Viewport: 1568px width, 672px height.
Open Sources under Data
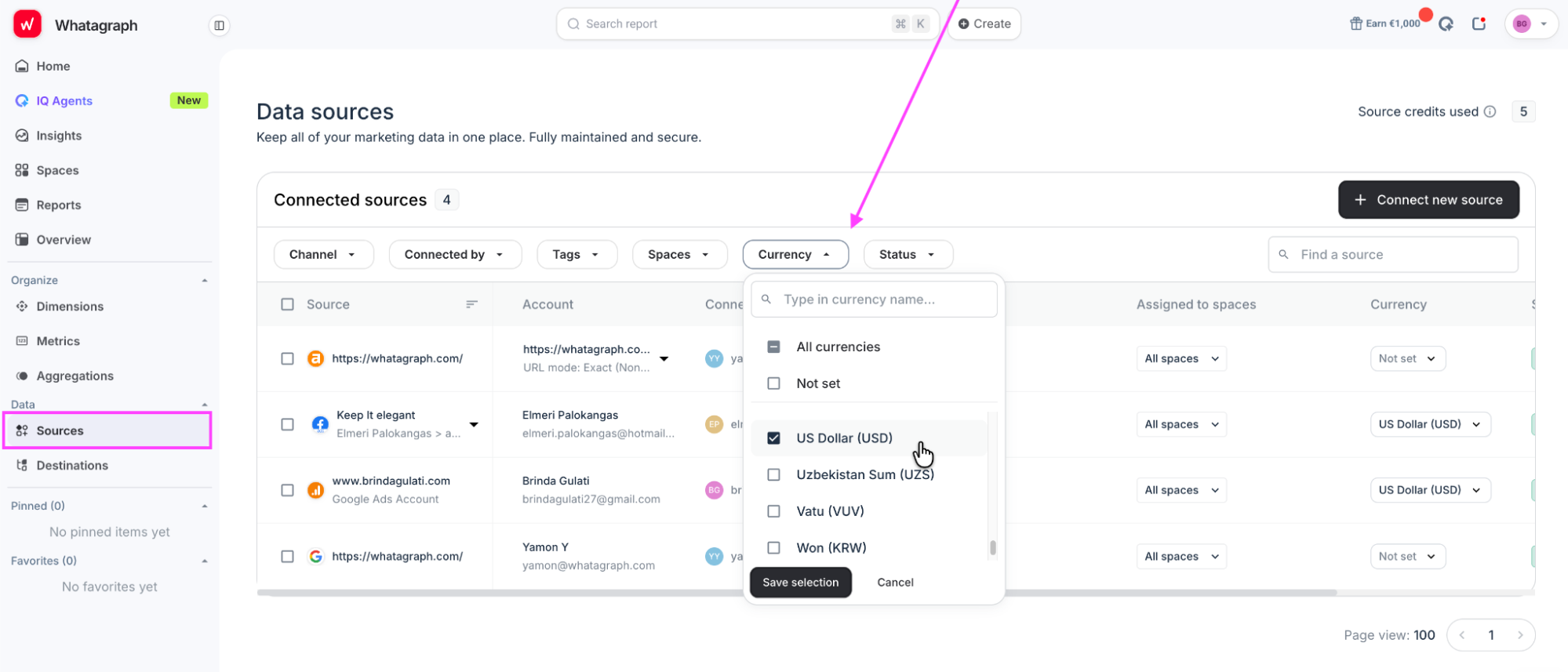107,430
